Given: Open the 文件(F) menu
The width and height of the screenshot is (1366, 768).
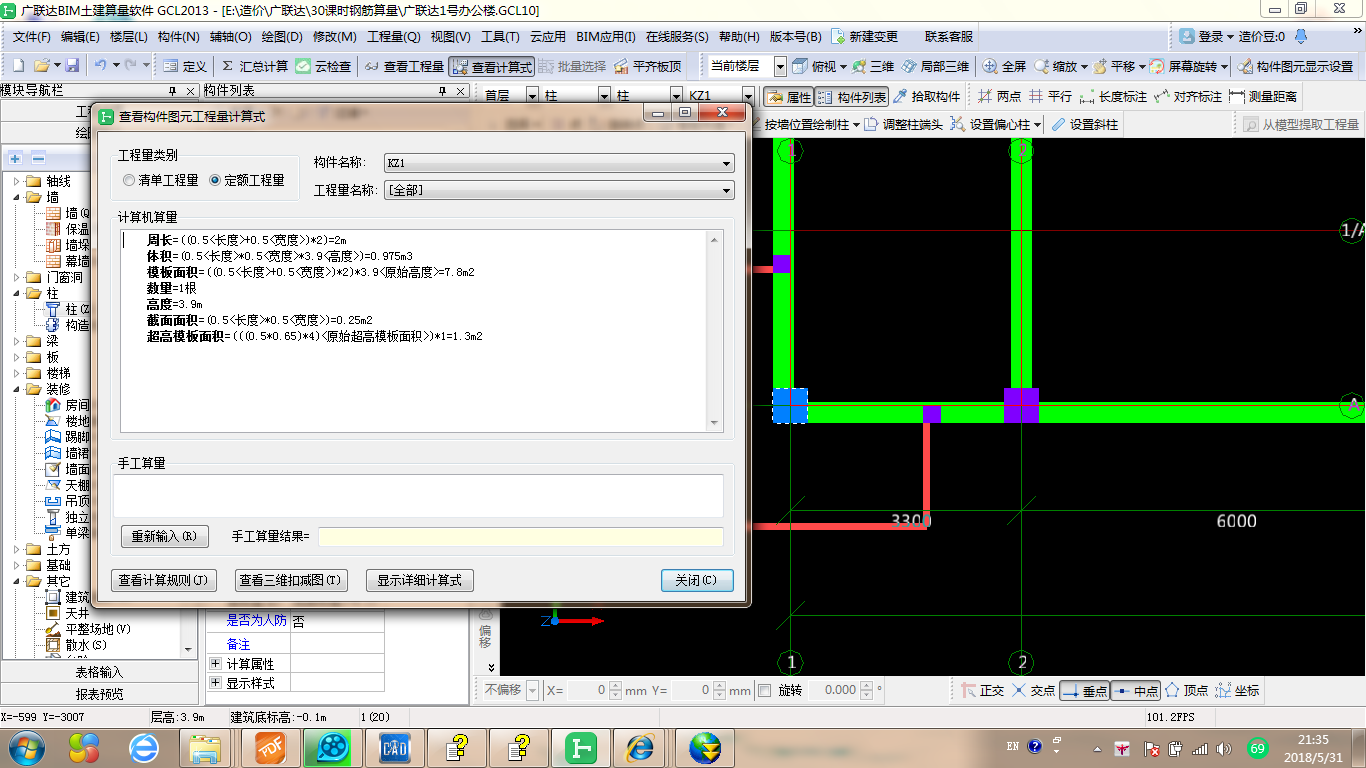Looking at the screenshot, I should click(32, 37).
